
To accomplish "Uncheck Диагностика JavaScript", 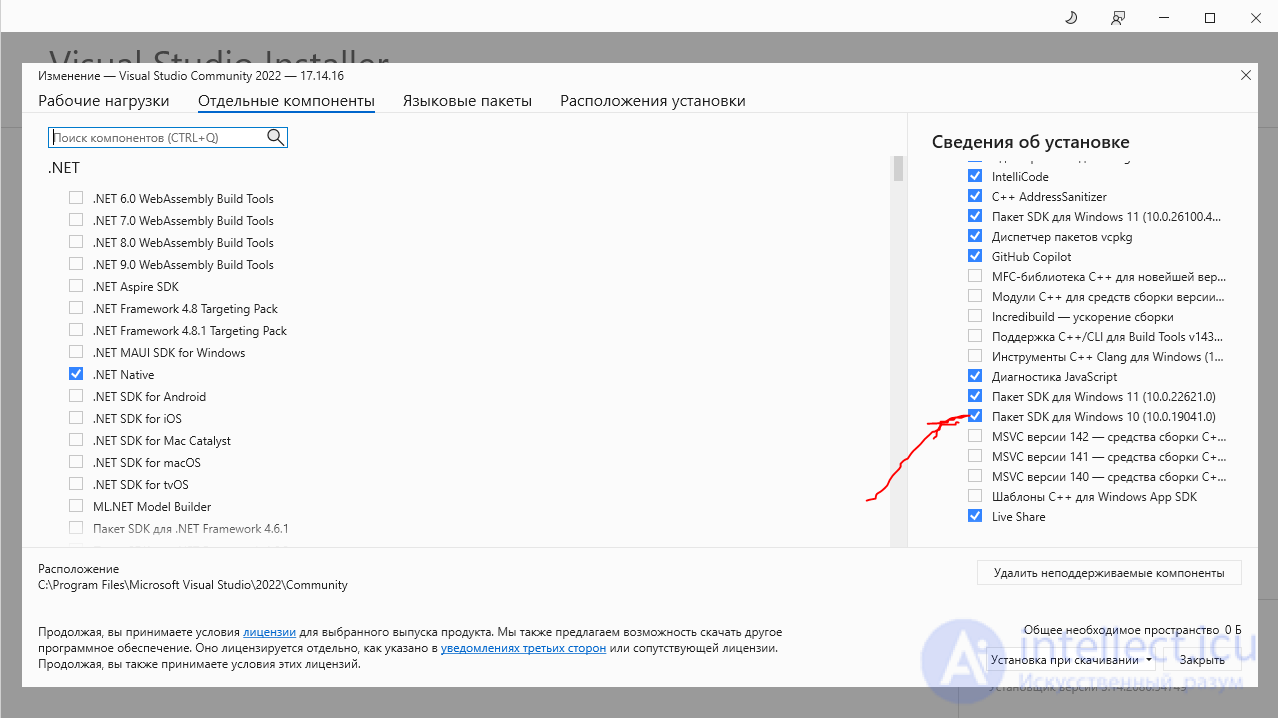I will pyautogui.click(x=975, y=376).
